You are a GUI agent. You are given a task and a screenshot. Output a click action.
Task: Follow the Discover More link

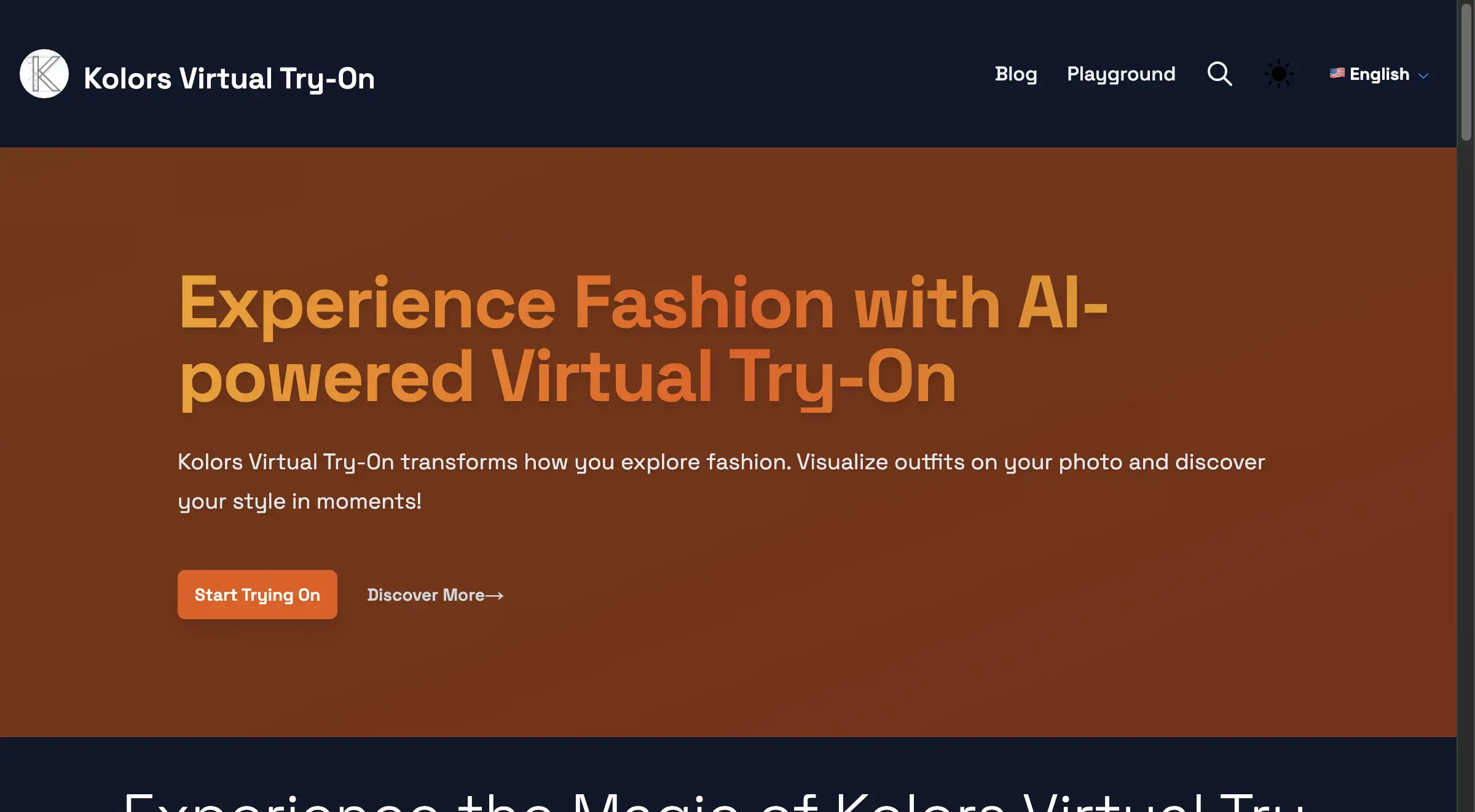pos(435,595)
